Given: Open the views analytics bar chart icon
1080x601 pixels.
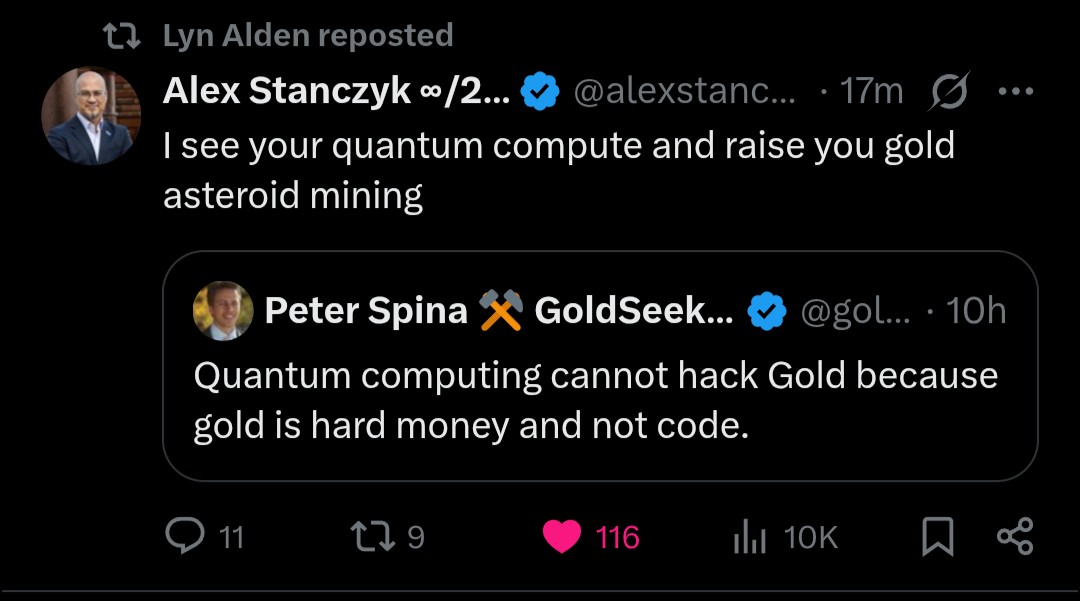Looking at the screenshot, I should click(749, 538).
